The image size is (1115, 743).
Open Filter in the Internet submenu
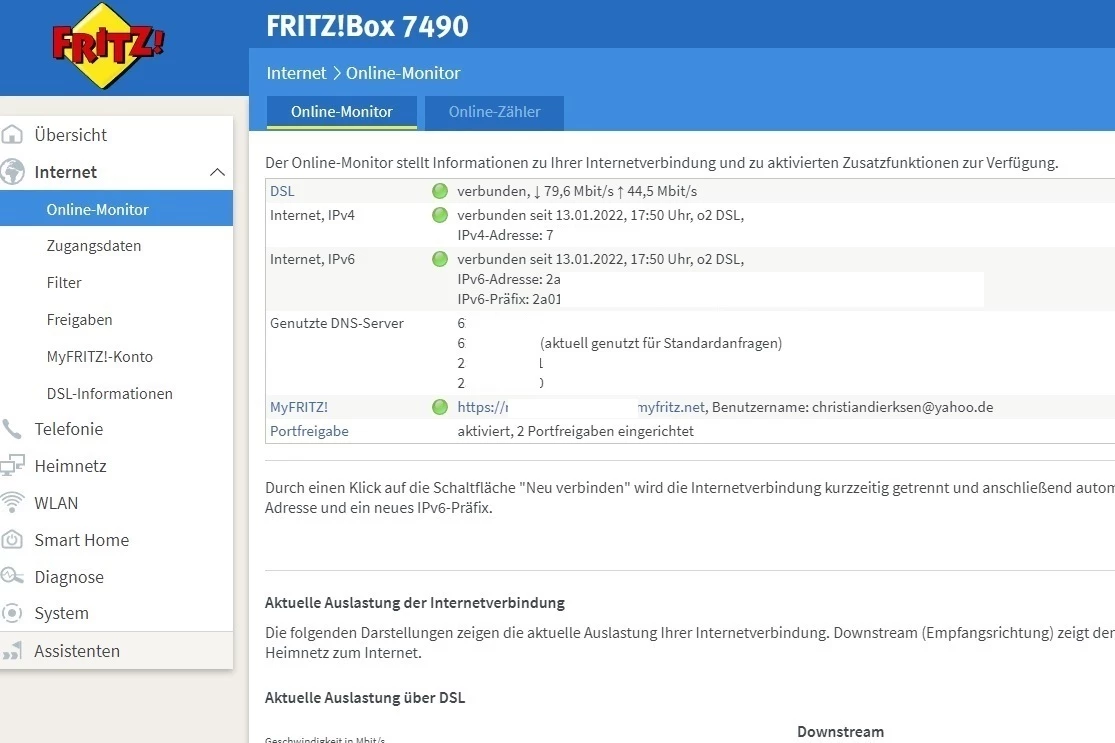click(64, 282)
